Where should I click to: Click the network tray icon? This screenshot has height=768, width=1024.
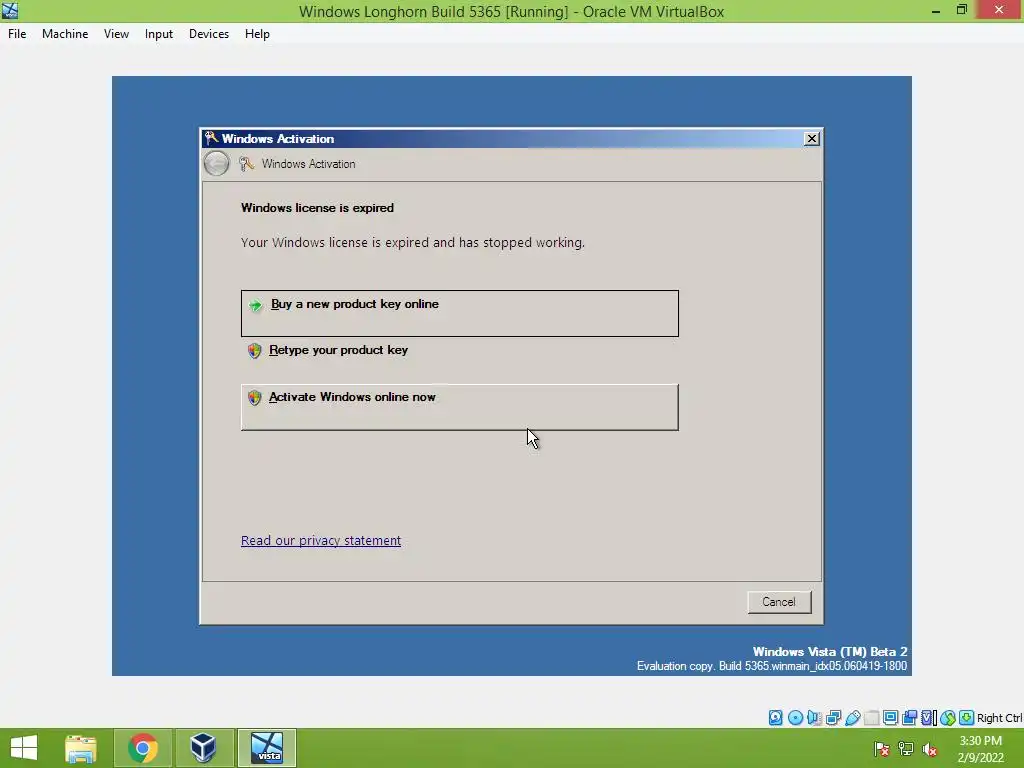[906, 749]
